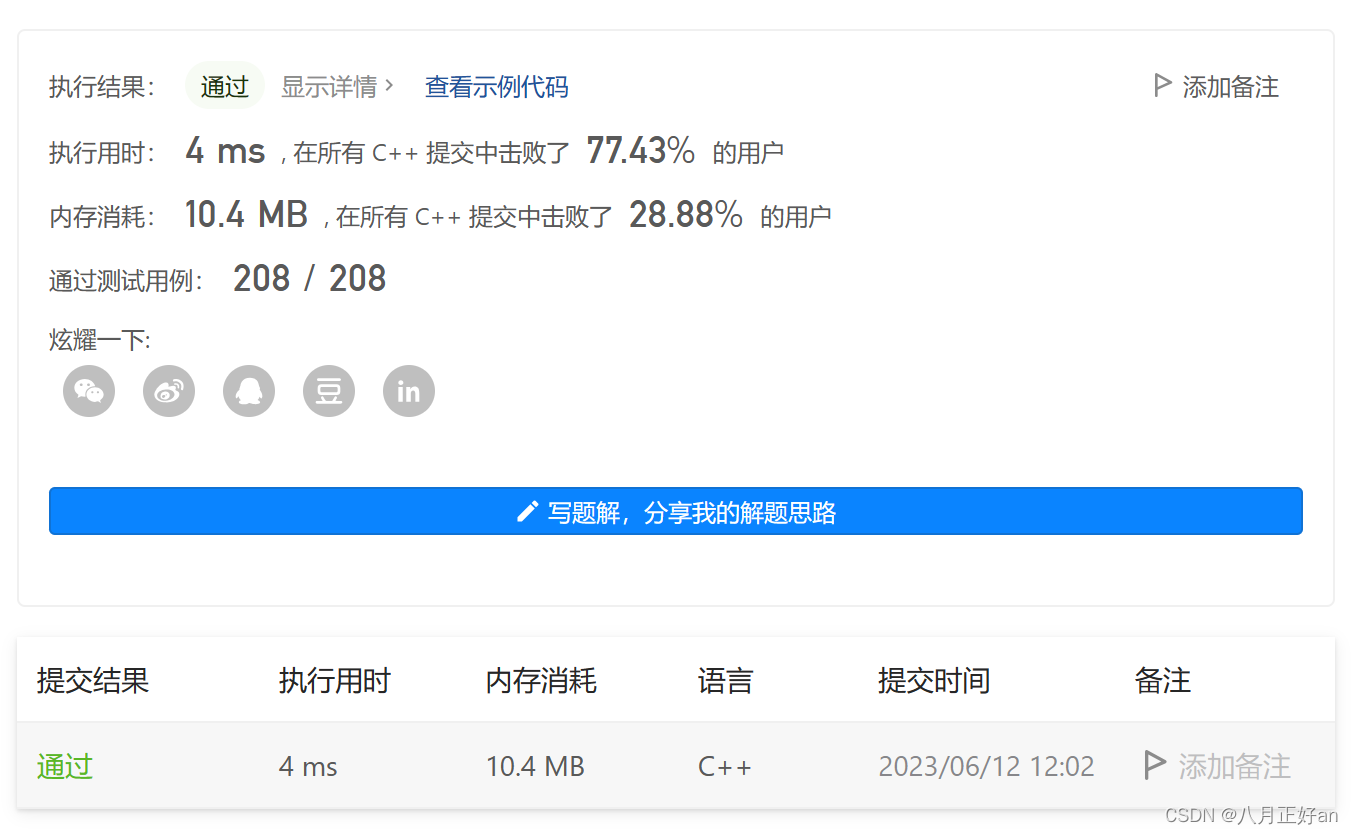
Task: Click the 备注 column header
Action: (1163, 681)
